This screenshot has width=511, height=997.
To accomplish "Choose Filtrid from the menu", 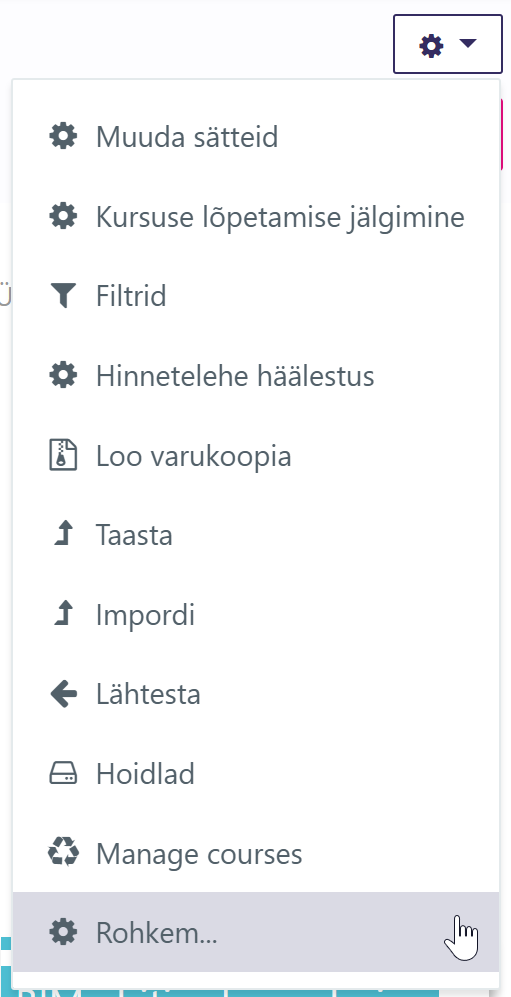I will pos(256,296).
